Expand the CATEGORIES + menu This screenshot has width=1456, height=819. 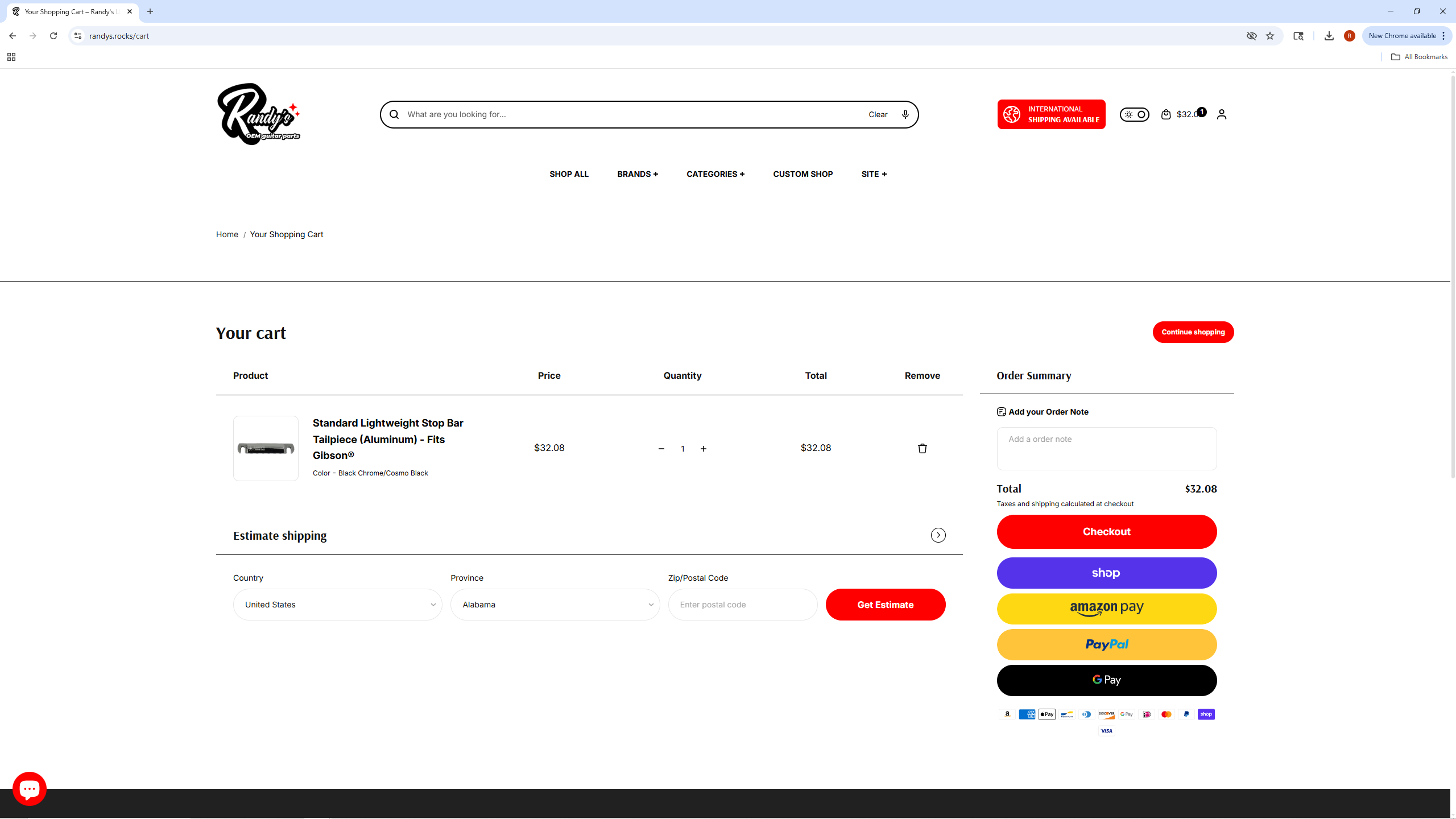(715, 174)
